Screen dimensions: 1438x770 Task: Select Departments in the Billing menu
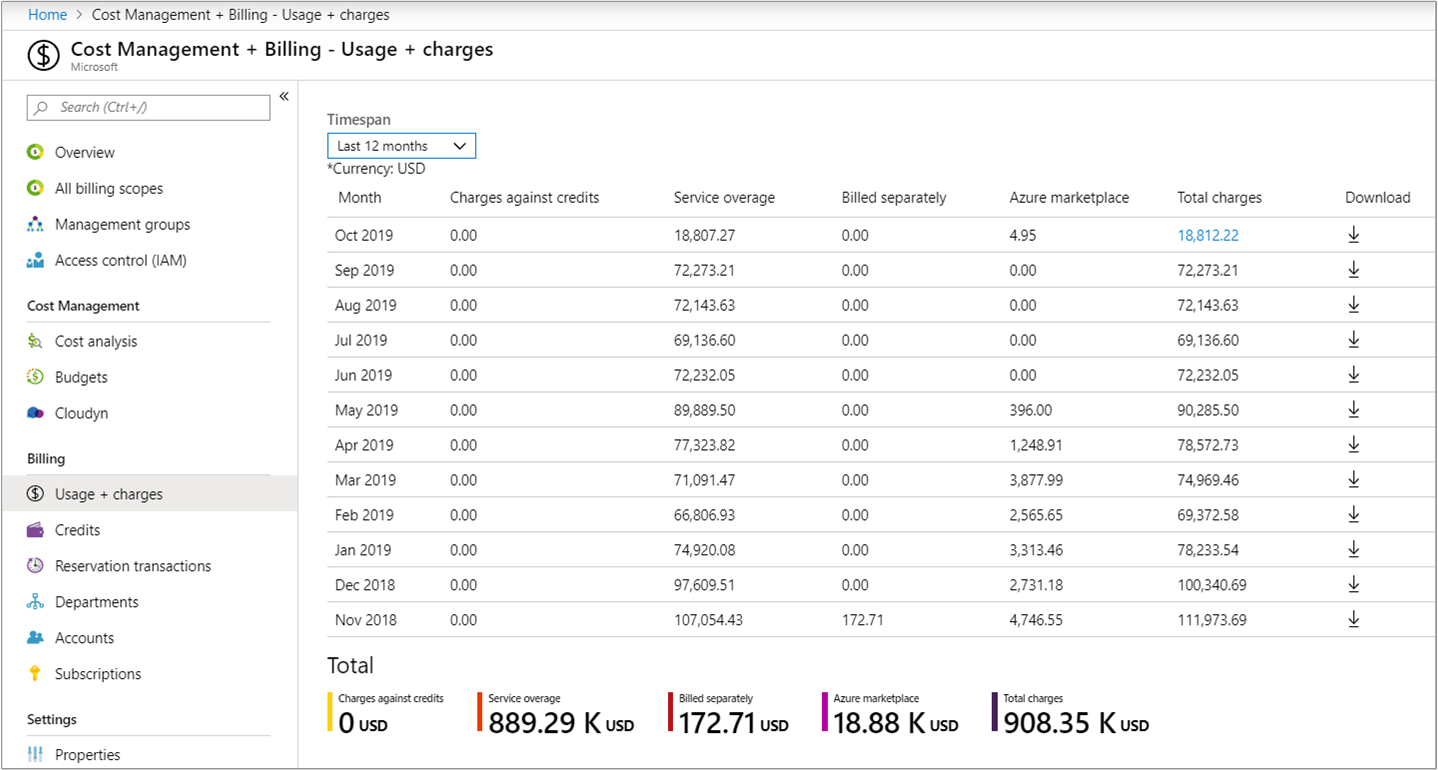click(x=96, y=602)
